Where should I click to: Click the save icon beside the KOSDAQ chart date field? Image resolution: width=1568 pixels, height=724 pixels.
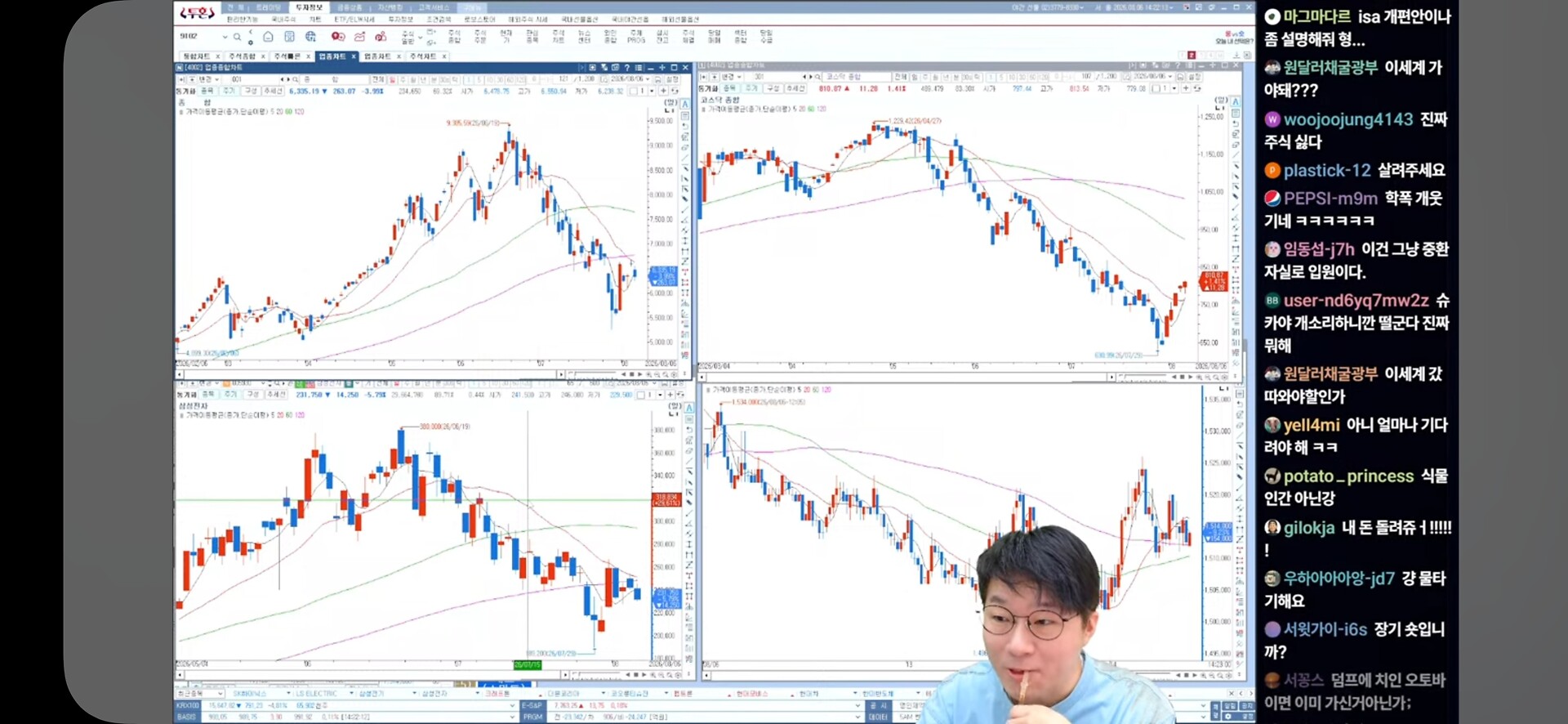[1182, 77]
